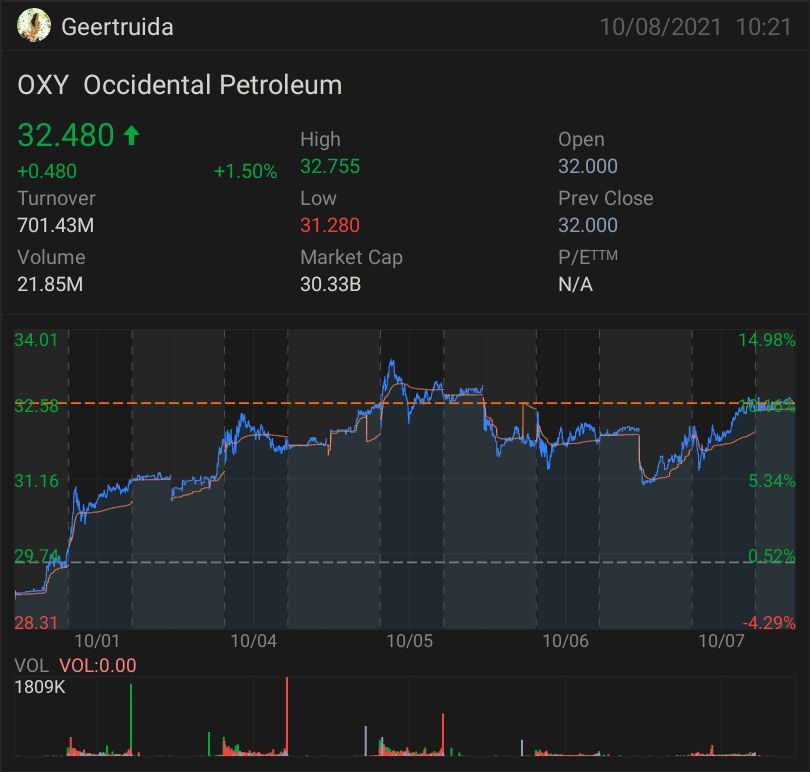Viewport: 810px width, 772px height.
Task: Tap the current price 32.480
Action: tap(66, 135)
